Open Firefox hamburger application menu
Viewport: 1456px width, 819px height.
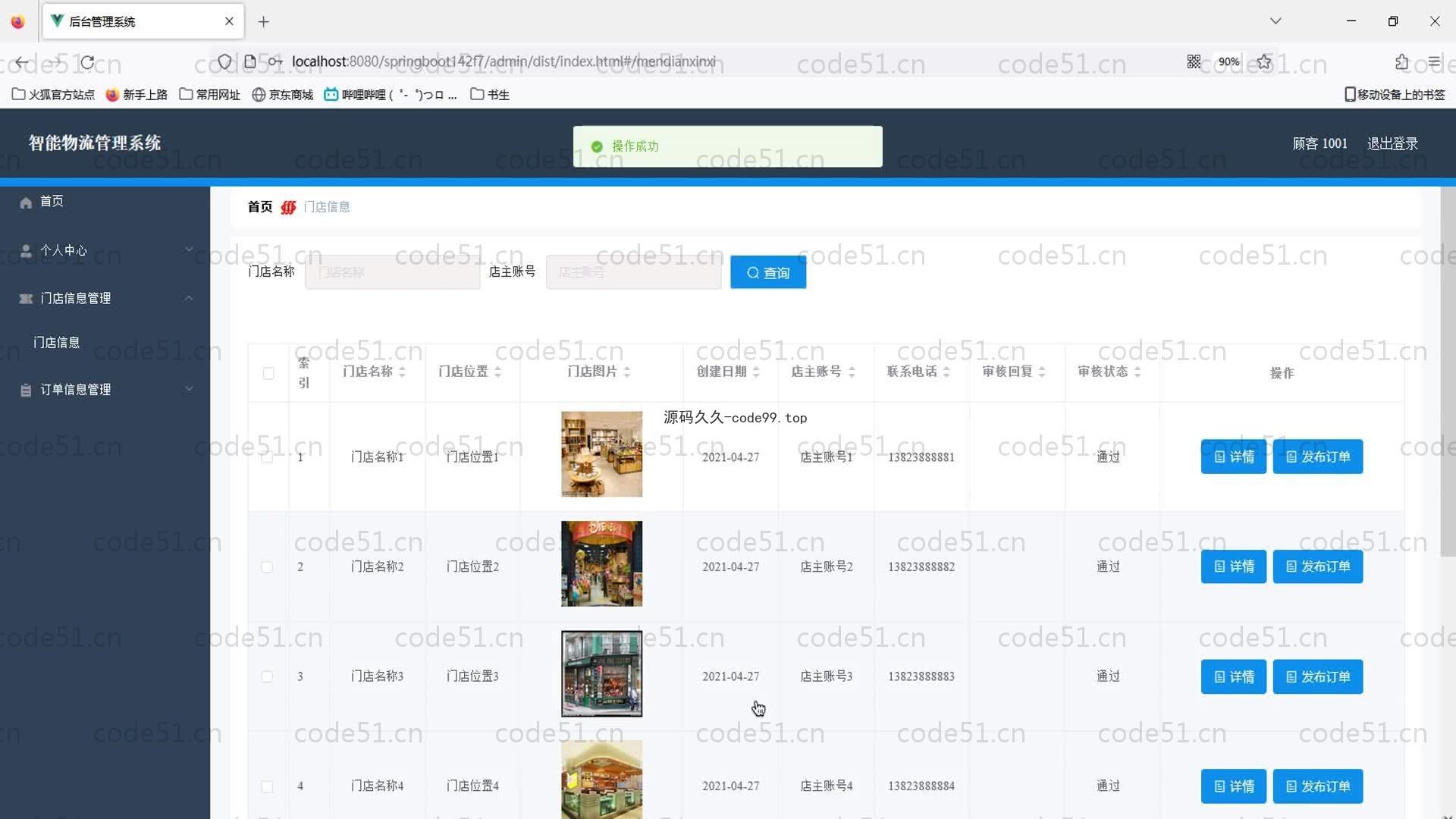pos(1433,62)
